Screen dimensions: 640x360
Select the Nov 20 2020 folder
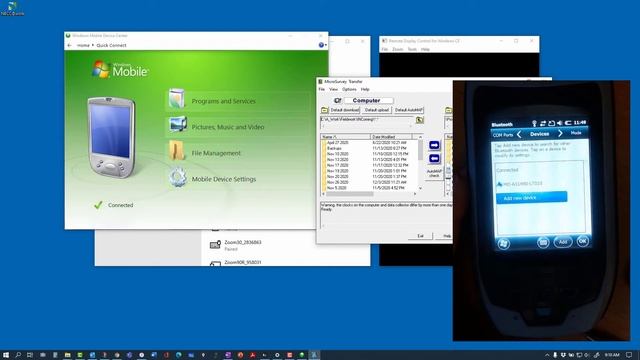click(x=337, y=177)
